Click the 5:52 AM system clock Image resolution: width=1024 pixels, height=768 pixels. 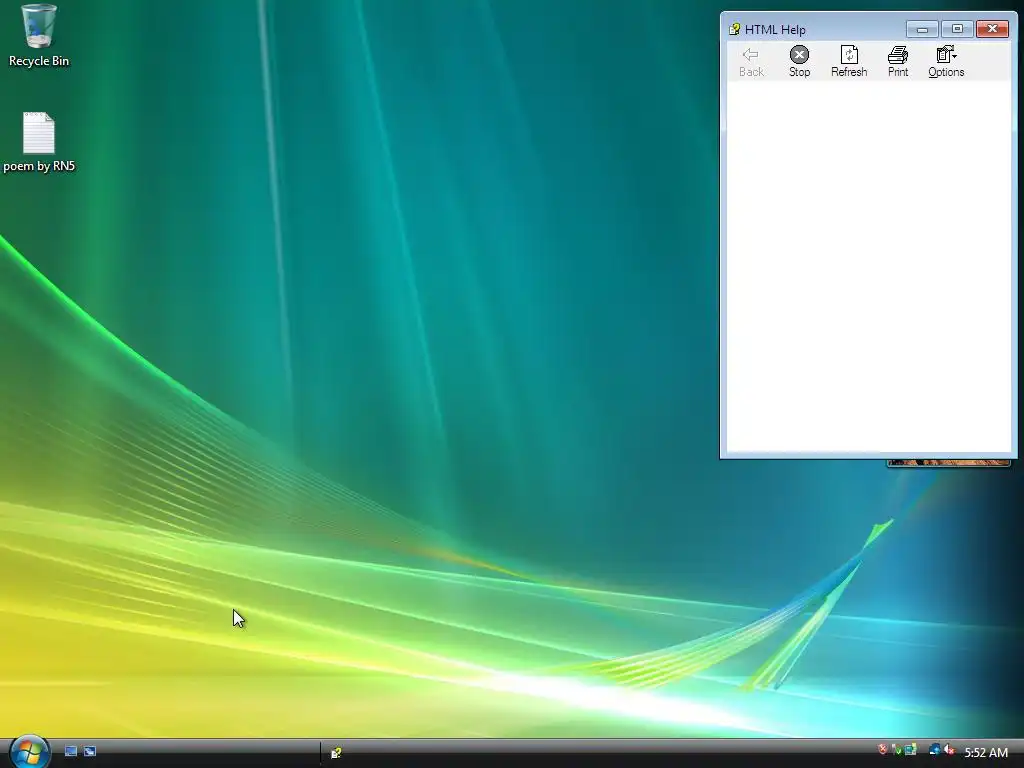(x=986, y=752)
